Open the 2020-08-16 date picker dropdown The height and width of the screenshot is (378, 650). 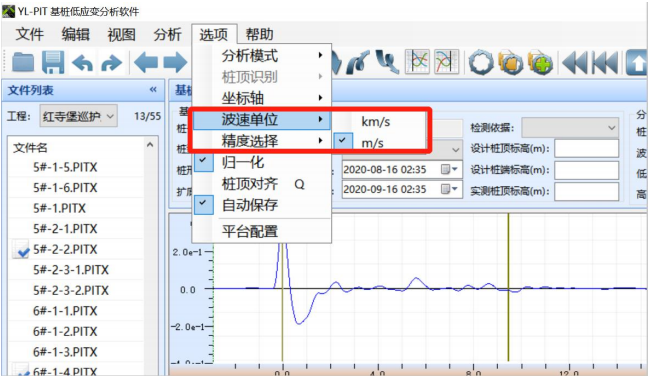pyautogui.click(x=454, y=170)
